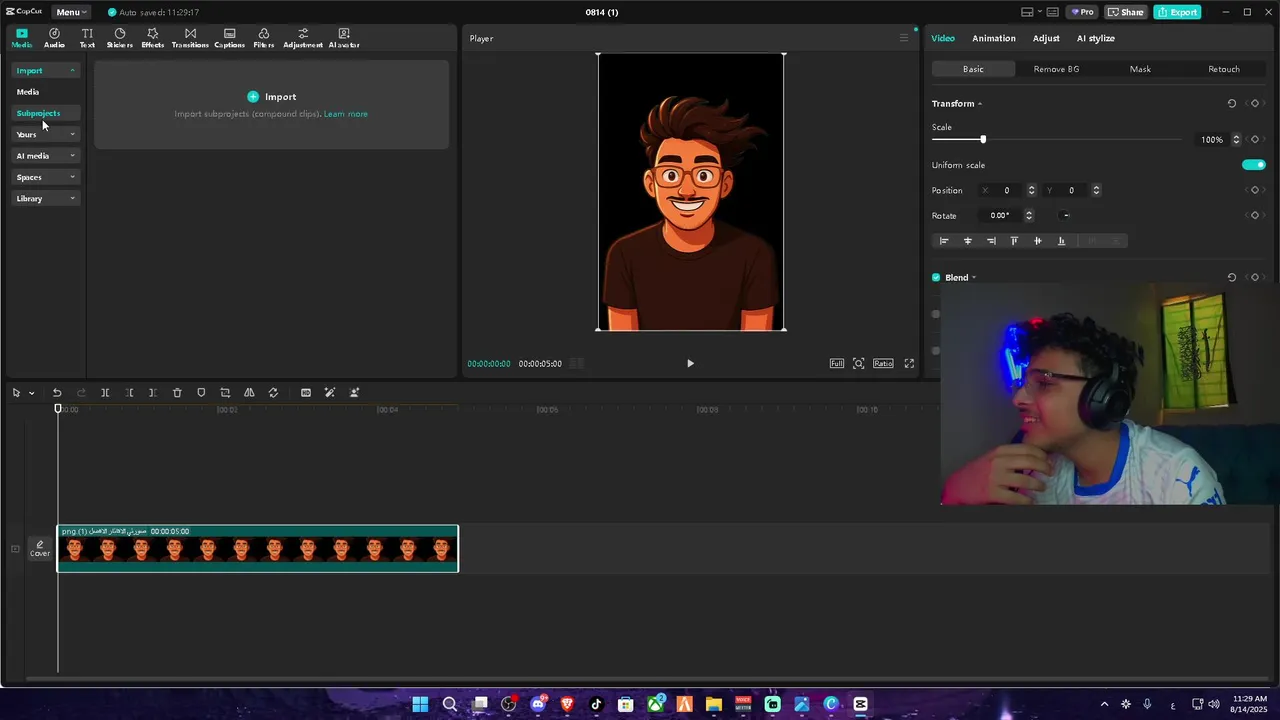The height and width of the screenshot is (720, 1280).
Task: Click the Scale slider handle
Action: [983, 139]
